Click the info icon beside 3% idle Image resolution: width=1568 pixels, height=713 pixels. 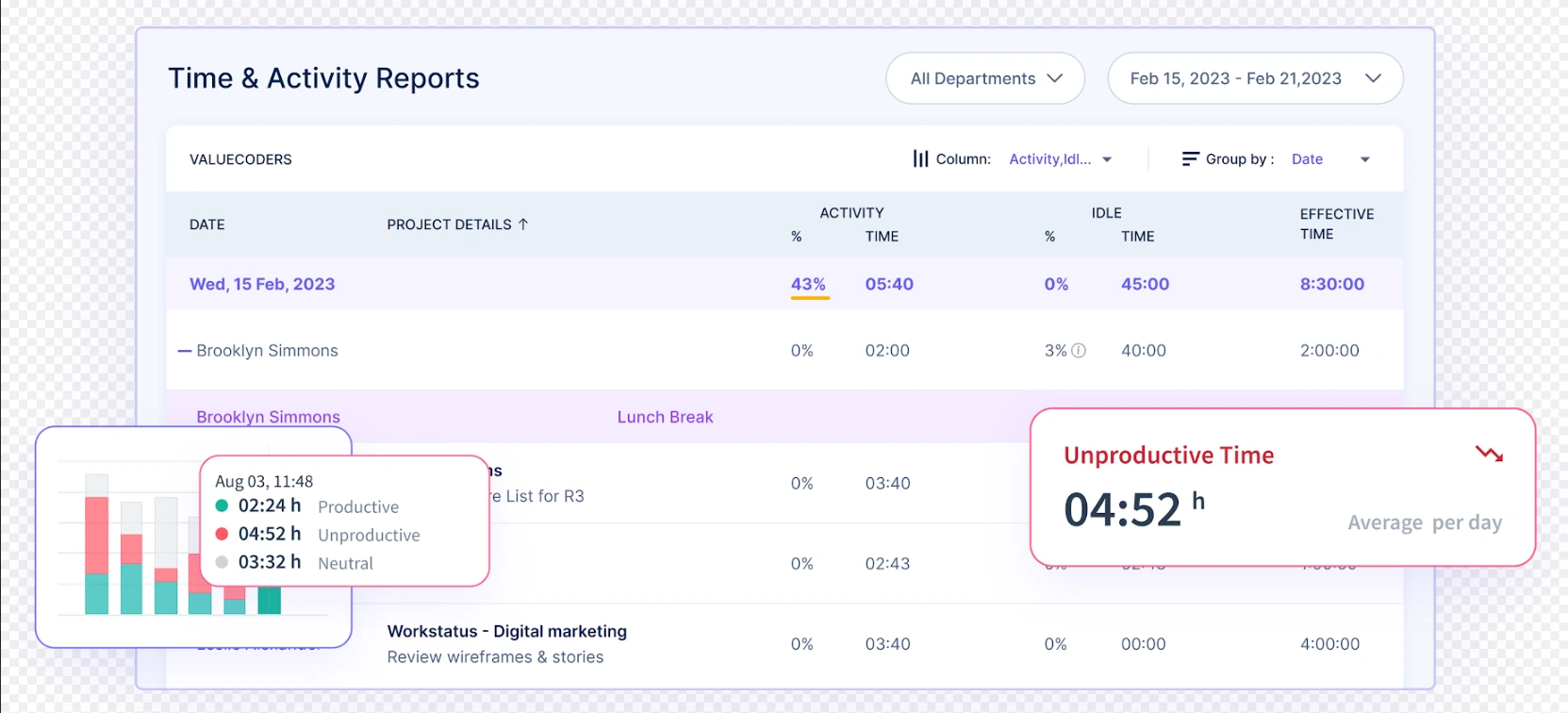pos(1079,351)
